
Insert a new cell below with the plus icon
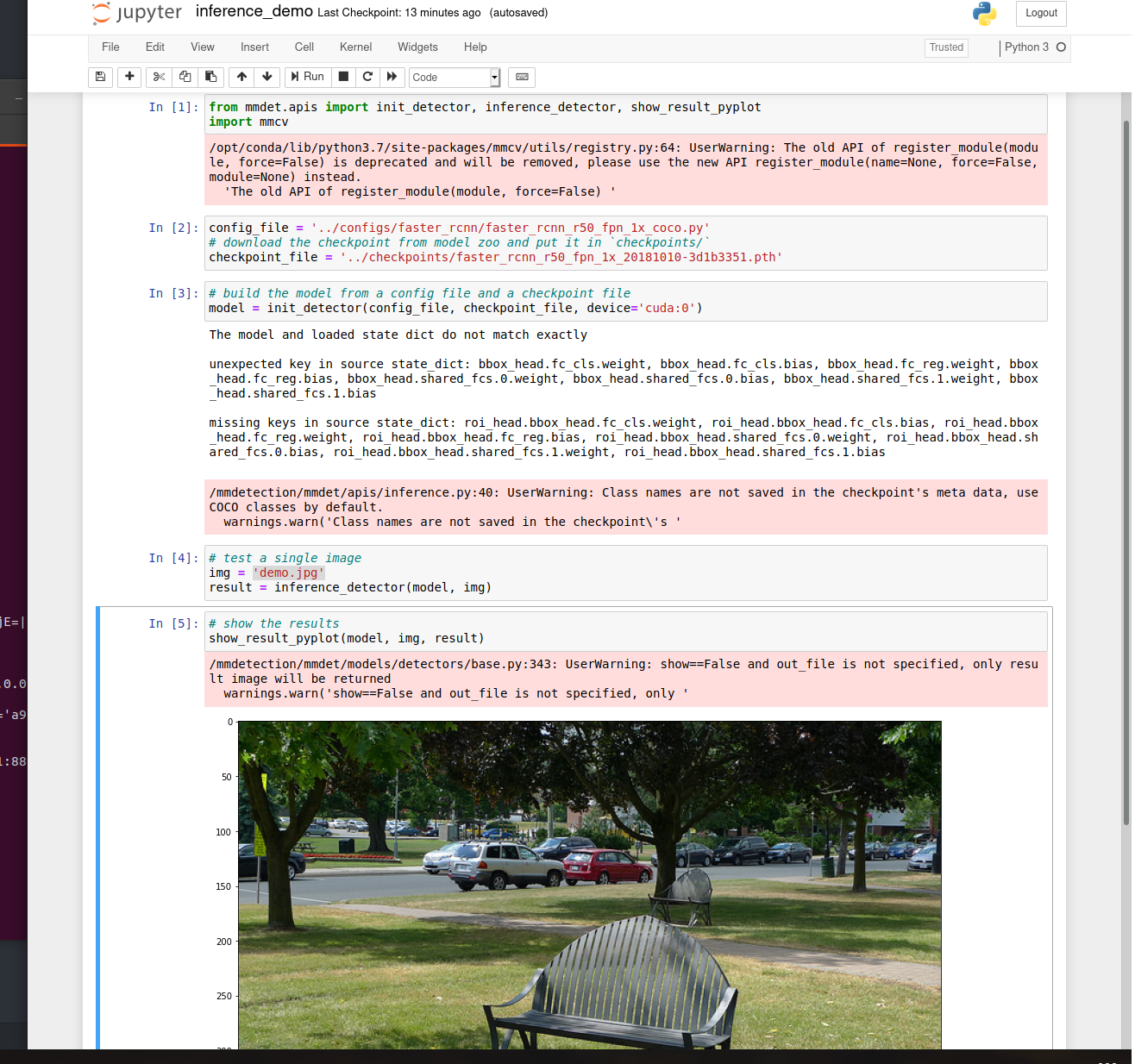pos(129,77)
